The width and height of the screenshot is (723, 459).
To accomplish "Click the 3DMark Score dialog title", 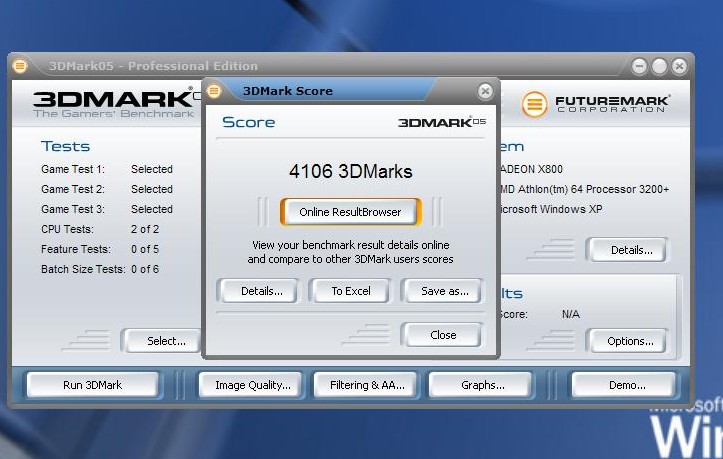I will coord(288,91).
